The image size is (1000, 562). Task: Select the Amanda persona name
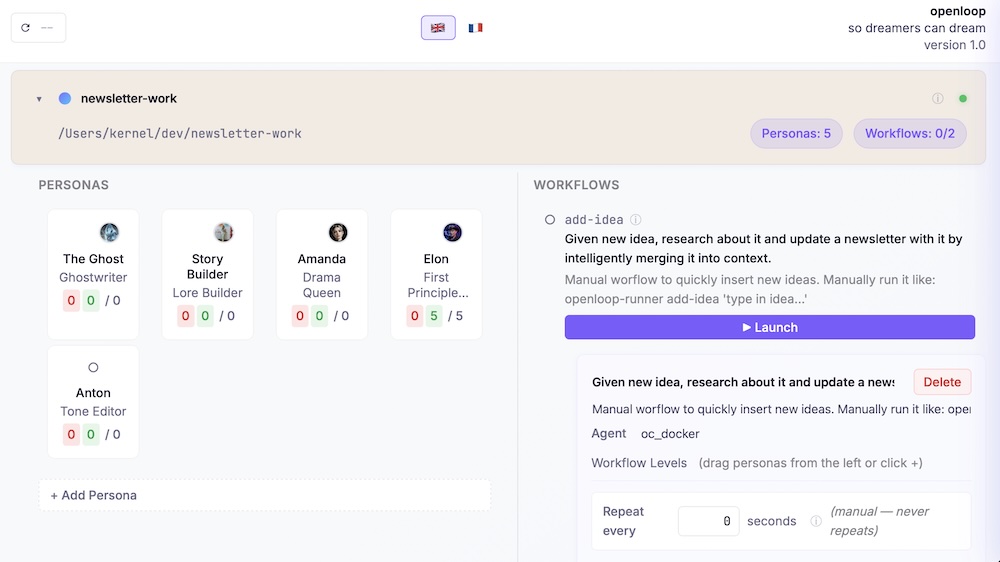click(x=321, y=259)
